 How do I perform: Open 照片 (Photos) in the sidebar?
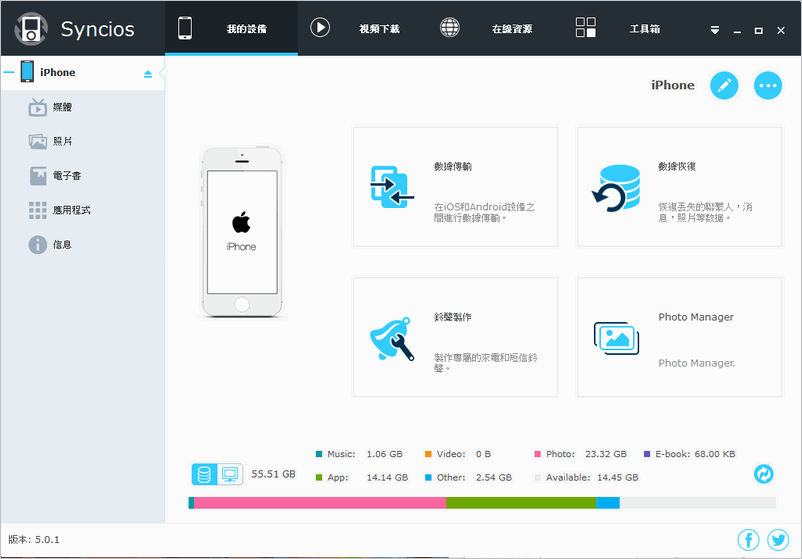(x=82, y=141)
